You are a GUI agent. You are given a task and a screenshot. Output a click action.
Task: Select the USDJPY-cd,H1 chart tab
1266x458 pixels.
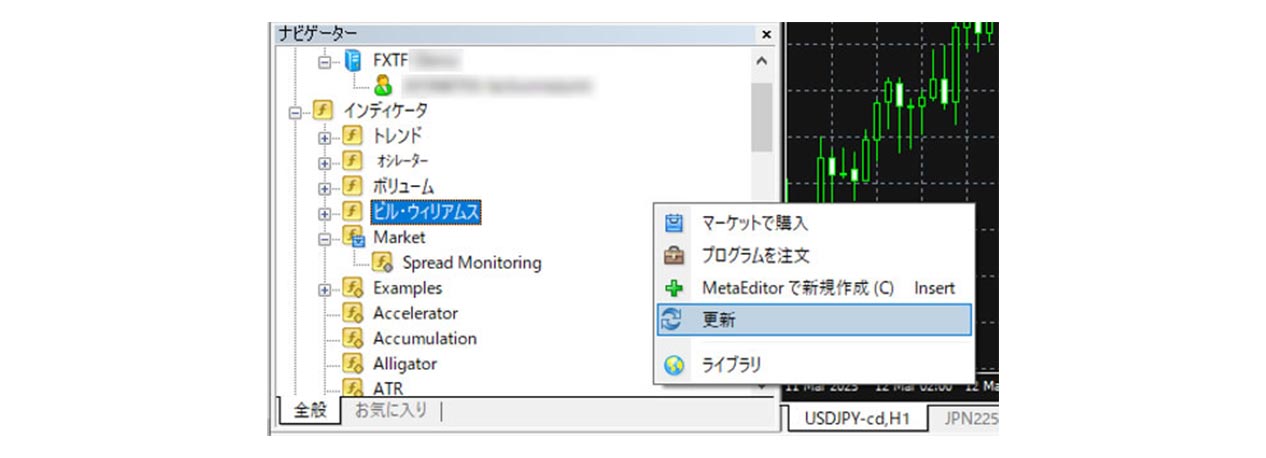[856, 418]
